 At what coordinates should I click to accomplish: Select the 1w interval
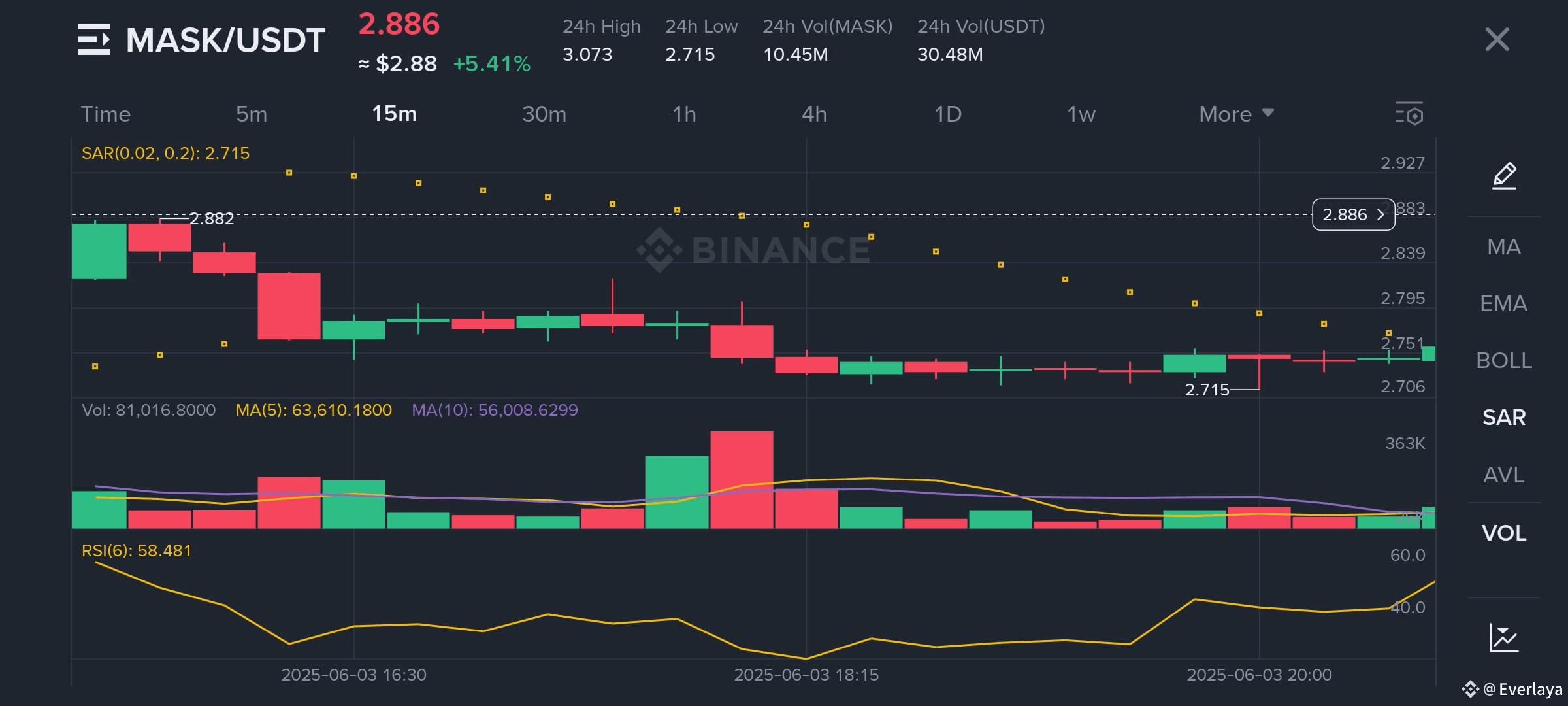tap(1081, 114)
